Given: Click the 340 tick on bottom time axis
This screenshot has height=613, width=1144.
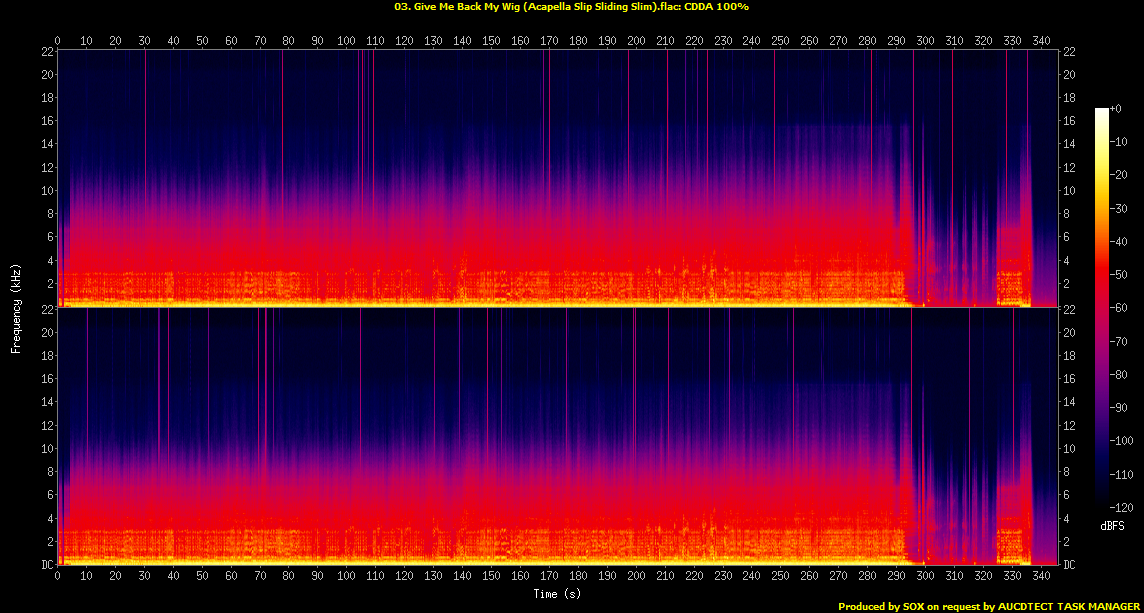Looking at the screenshot, I should point(1041,576).
